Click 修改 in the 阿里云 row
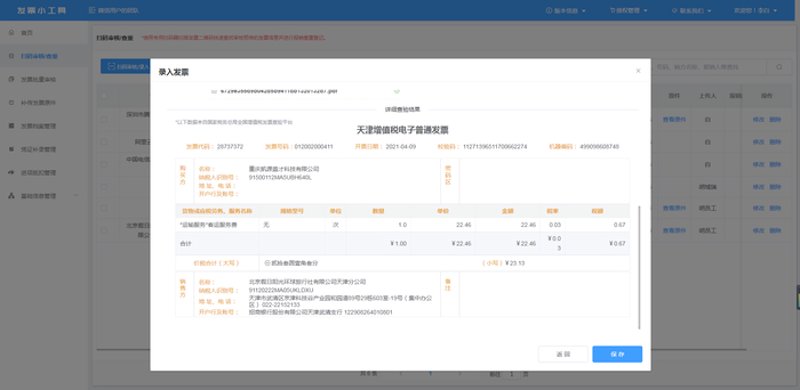Screen dimensions: 800x390 click(x=758, y=142)
